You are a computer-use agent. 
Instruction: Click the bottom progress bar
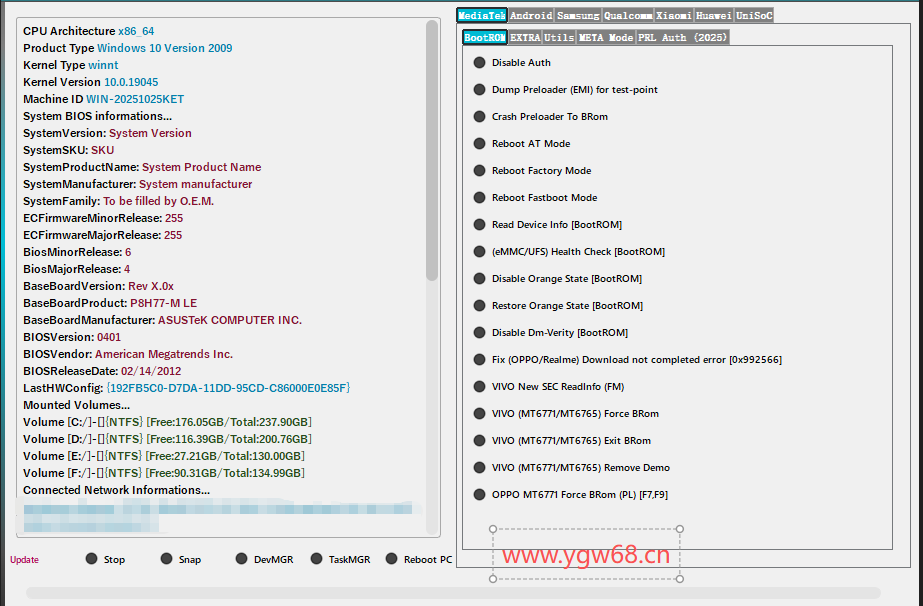click(453, 592)
